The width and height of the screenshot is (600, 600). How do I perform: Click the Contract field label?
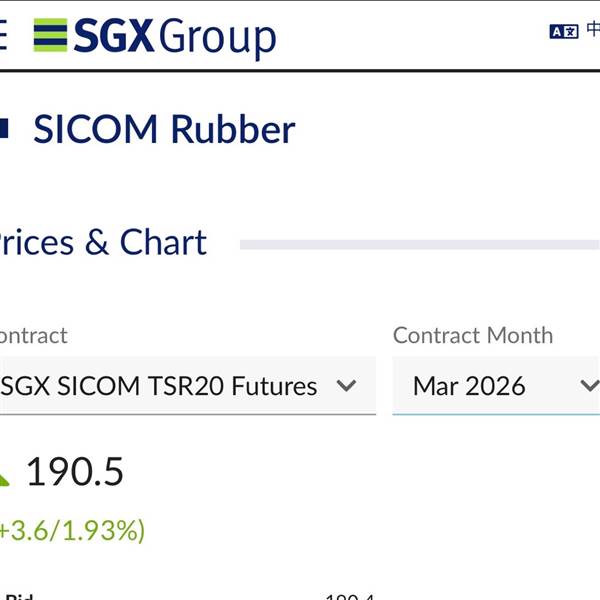coord(33,335)
